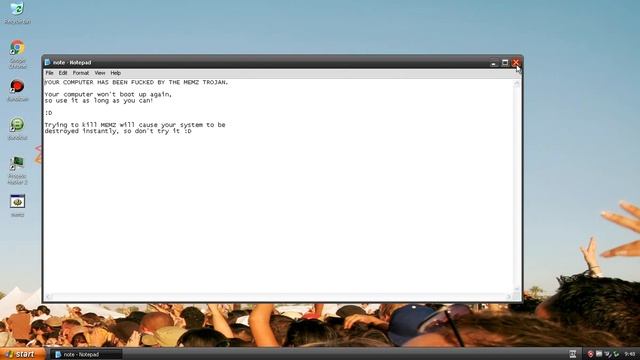Click the green tray icon beside the clock
The image size is (640, 360).
616,354
